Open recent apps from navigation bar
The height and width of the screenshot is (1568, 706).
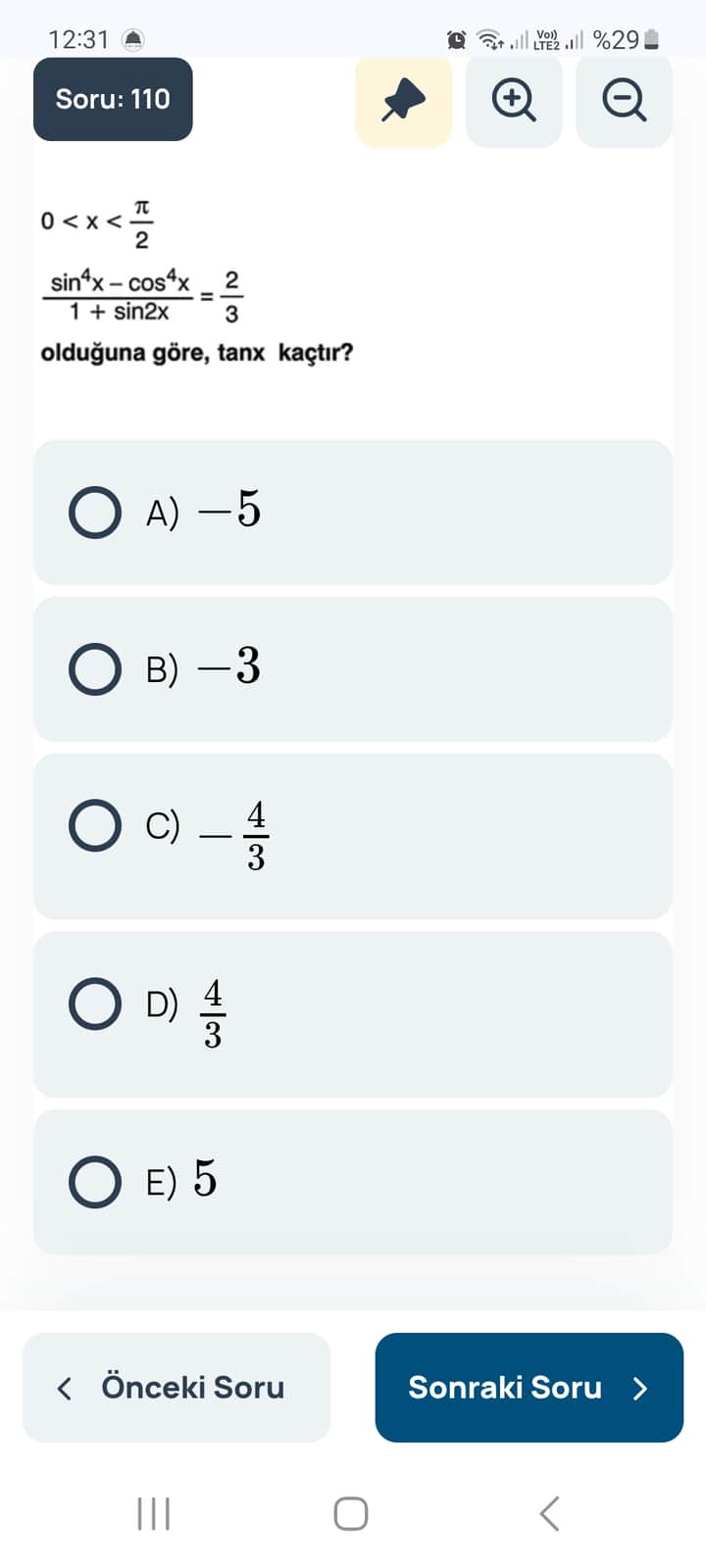(x=154, y=1513)
